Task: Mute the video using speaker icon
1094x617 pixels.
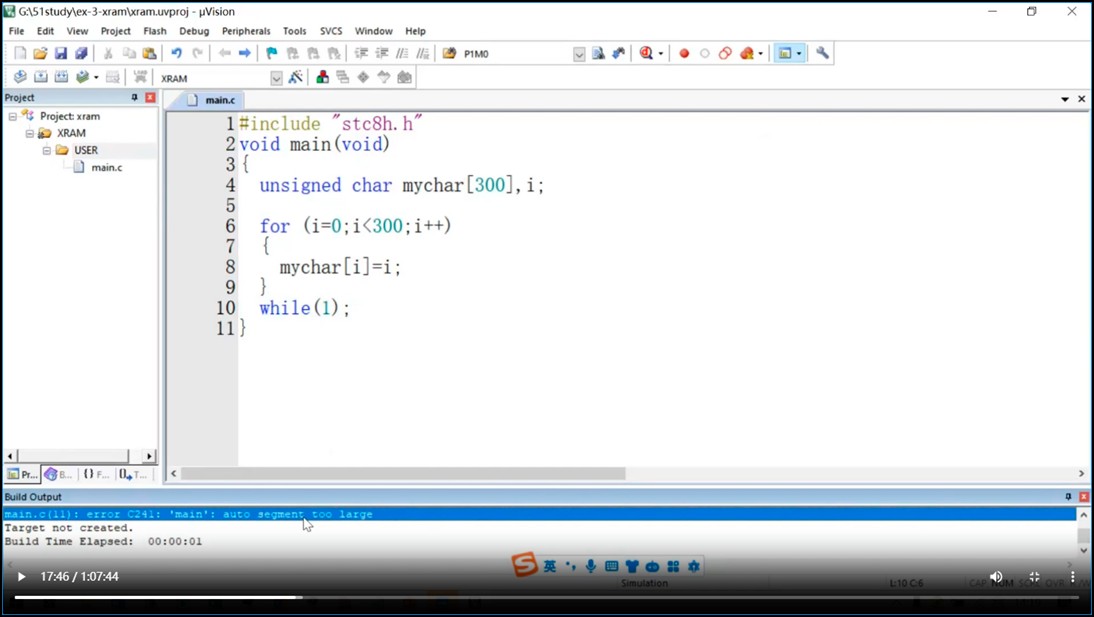Action: 996,577
